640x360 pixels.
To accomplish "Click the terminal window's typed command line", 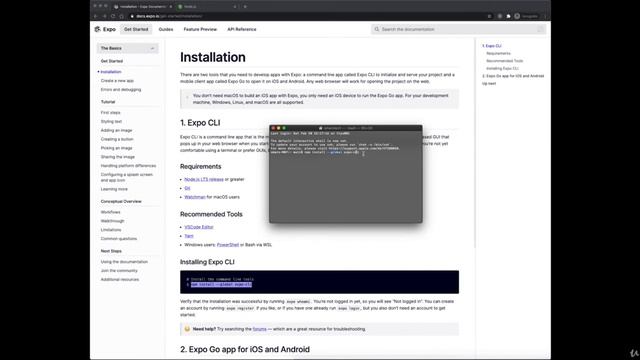I will (x=315, y=152).
